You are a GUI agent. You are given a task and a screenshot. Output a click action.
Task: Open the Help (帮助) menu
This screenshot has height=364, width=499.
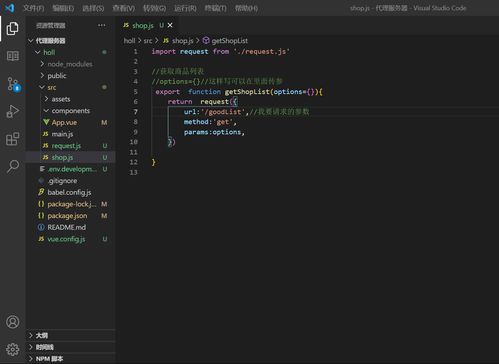click(246, 8)
